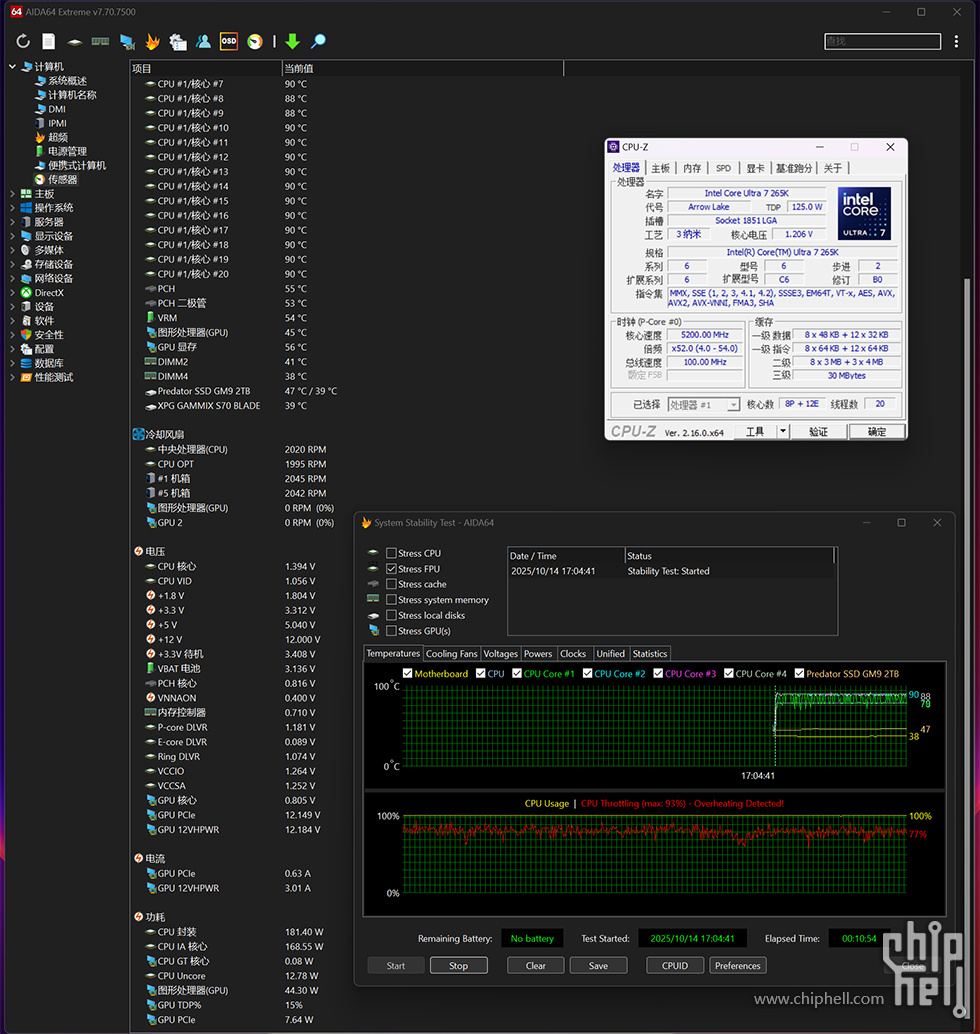Enable the Stress CPU checkbox

pyautogui.click(x=392, y=553)
